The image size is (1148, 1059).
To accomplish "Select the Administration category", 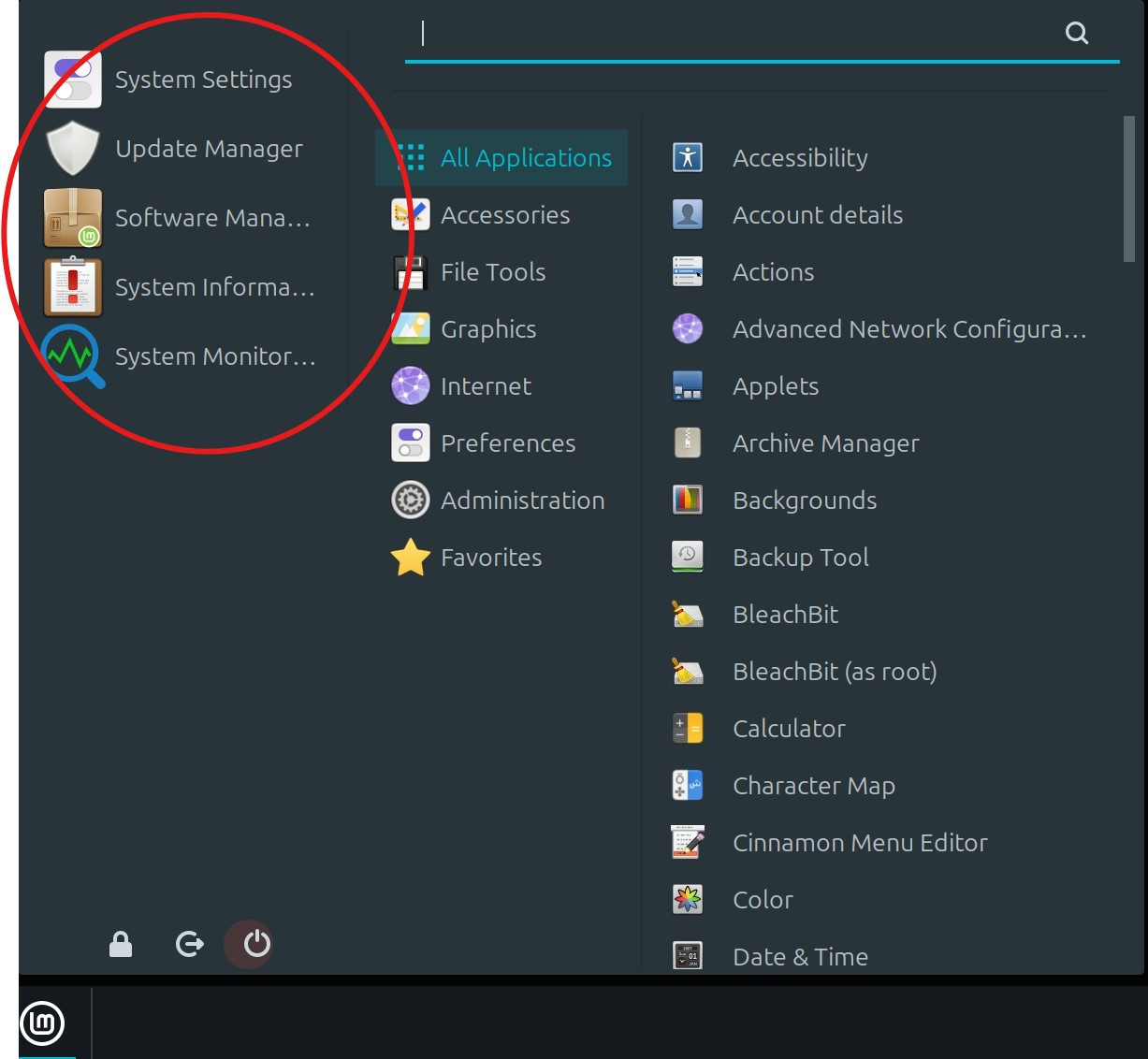I will pos(501,500).
